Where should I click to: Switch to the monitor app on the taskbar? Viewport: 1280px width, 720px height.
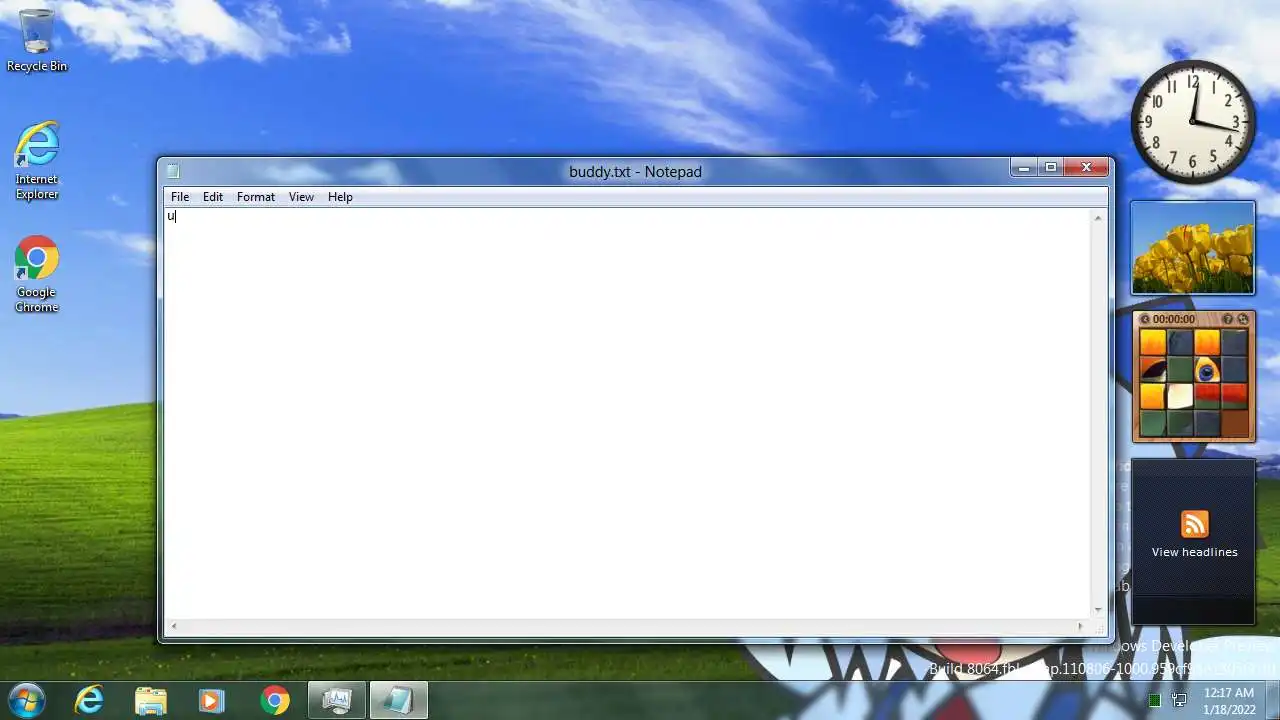pyautogui.click(x=337, y=701)
